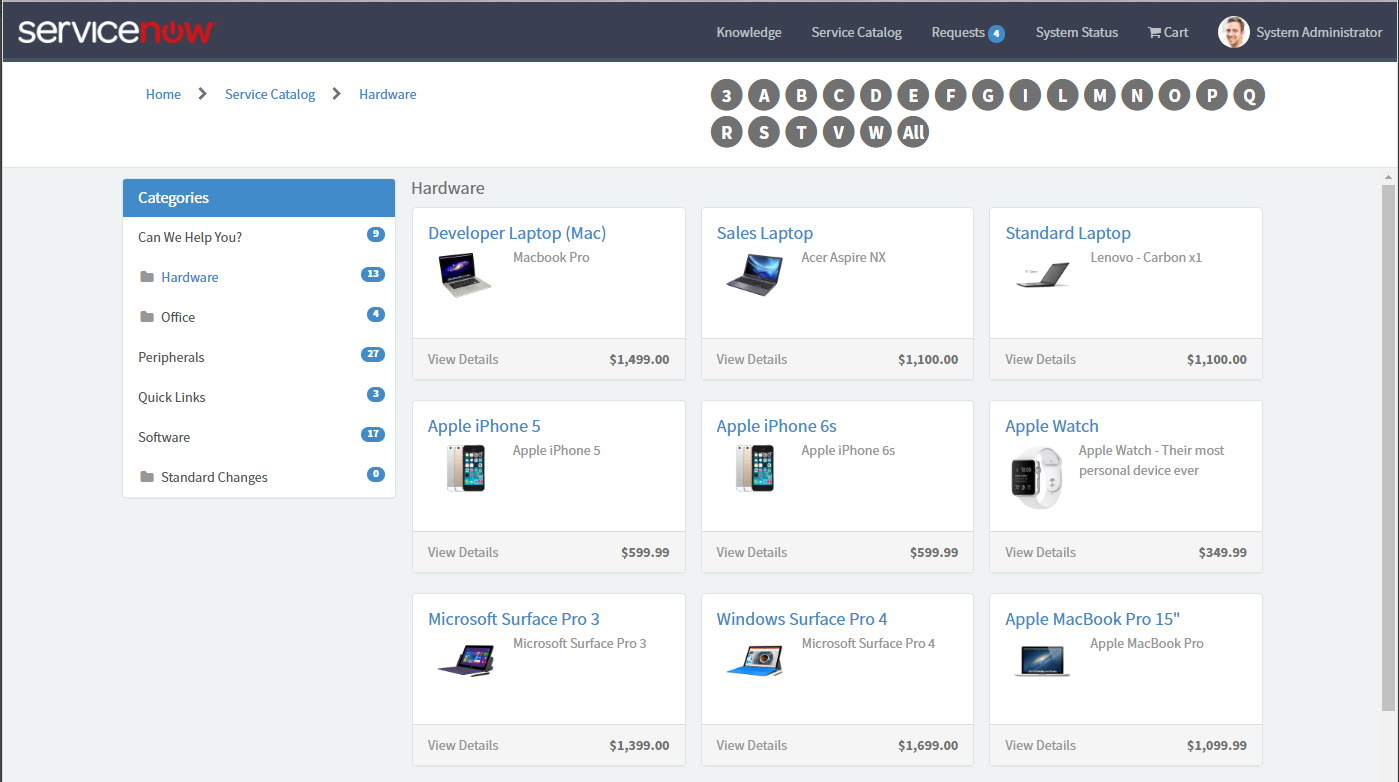Click the Microsoft Surface Pro 4 image
Screen dimensions: 1399x782
click(754, 660)
